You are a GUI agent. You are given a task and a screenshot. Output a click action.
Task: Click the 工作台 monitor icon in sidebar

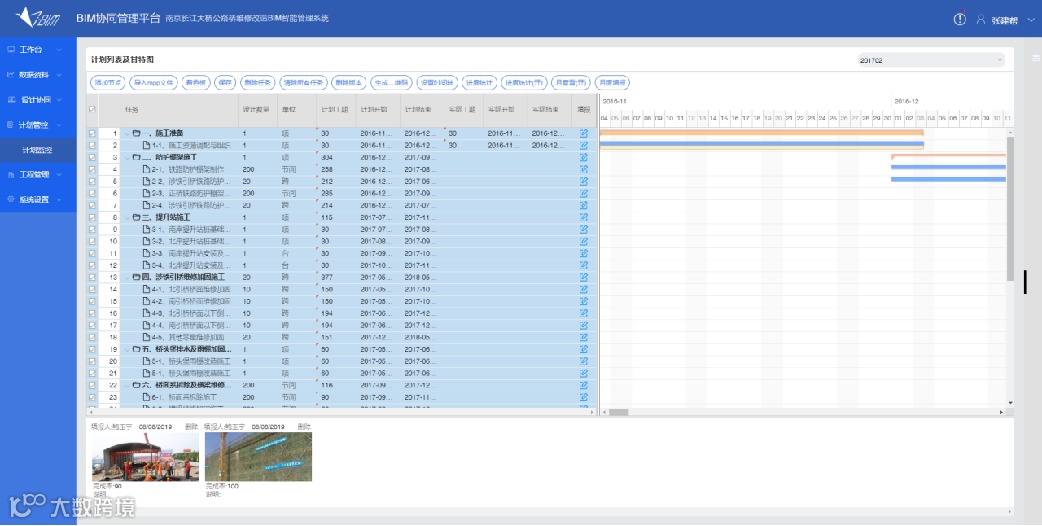(x=11, y=49)
